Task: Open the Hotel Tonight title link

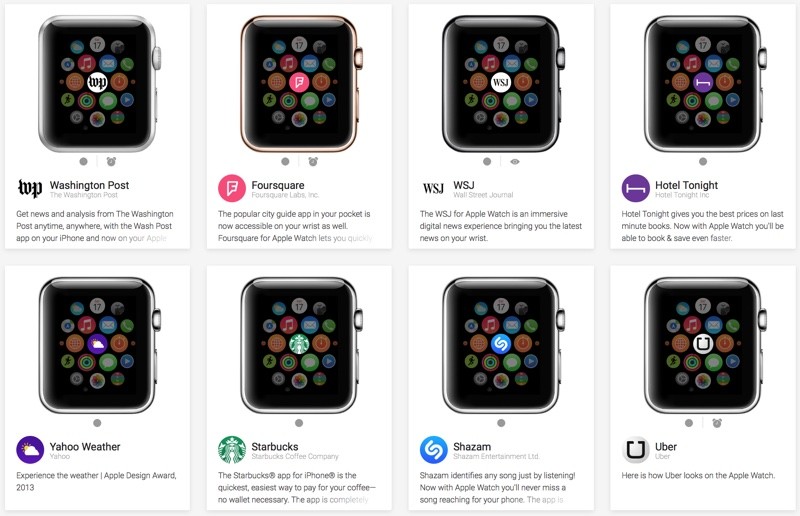Action: (686, 185)
